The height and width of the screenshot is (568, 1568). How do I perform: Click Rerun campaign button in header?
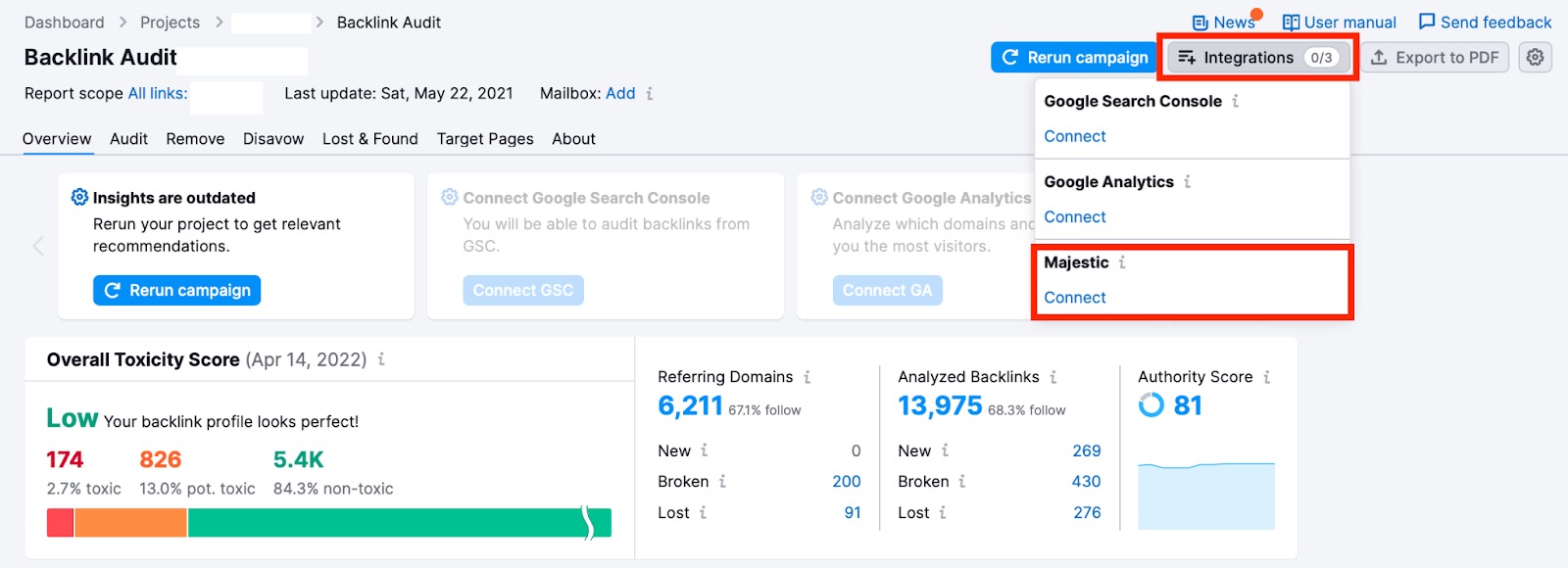point(1074,58)
